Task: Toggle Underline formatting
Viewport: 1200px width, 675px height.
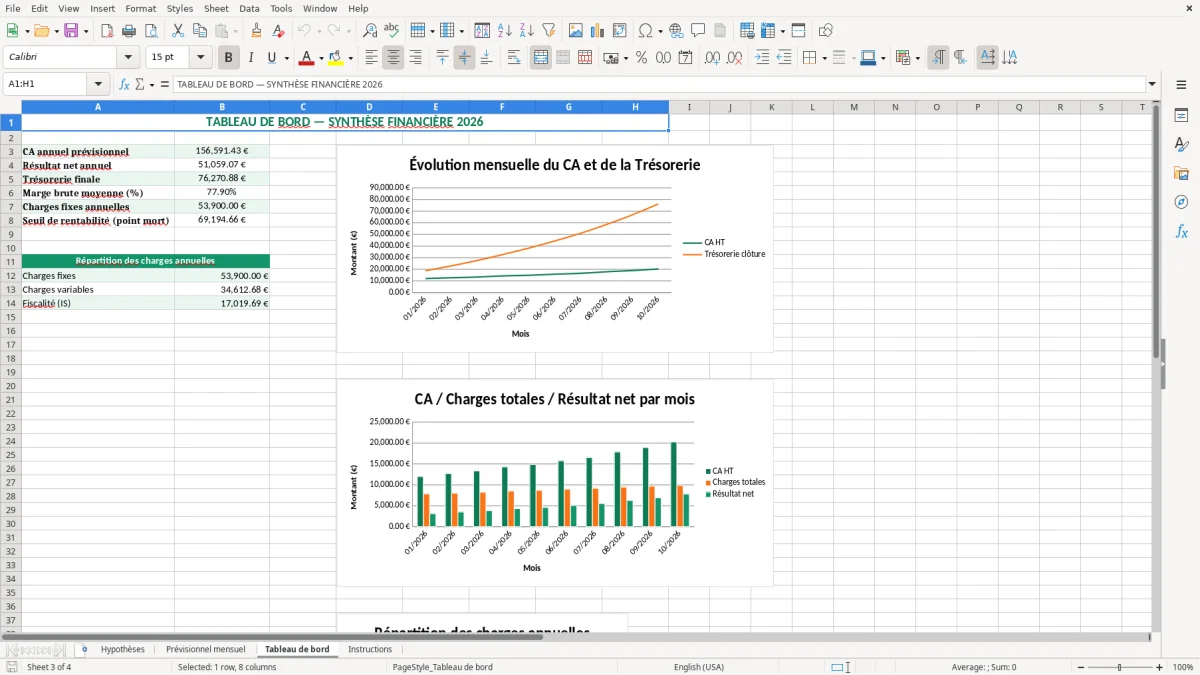Action: 272,58
